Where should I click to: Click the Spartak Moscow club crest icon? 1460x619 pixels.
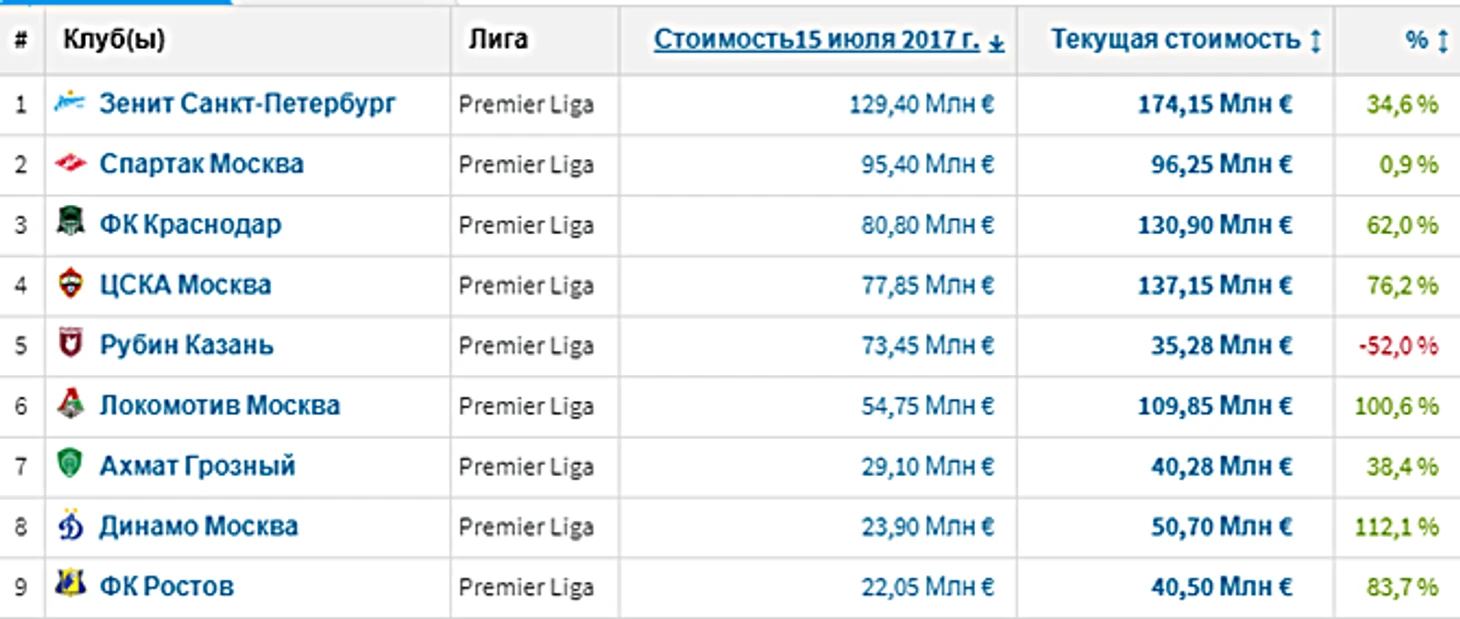click(x=70, y=164)
